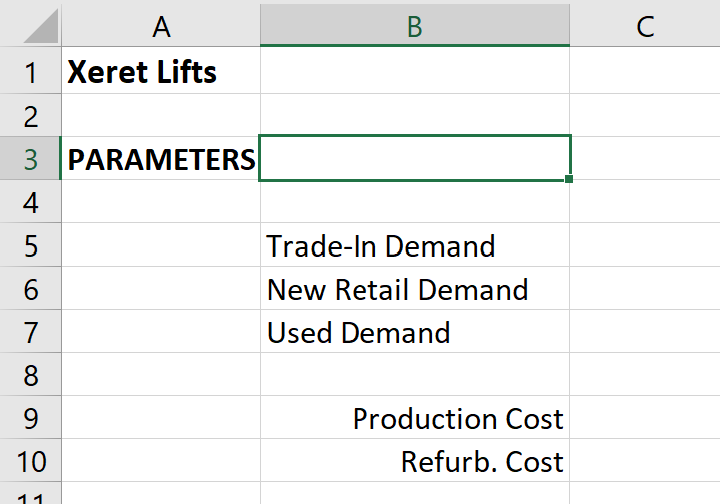720x504 pixels.
Task: Select empty cell A6 left of New Retail Demand
Action: (161, 288)
